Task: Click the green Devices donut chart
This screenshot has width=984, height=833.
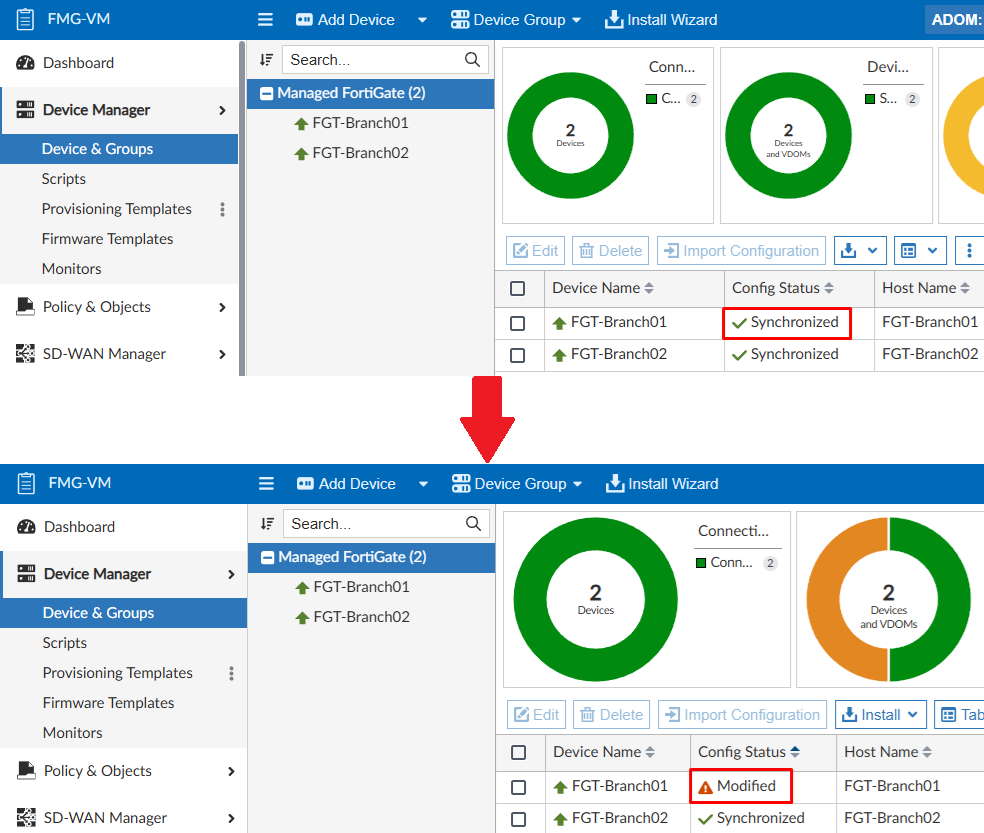Action: click(x=570, y=135)
